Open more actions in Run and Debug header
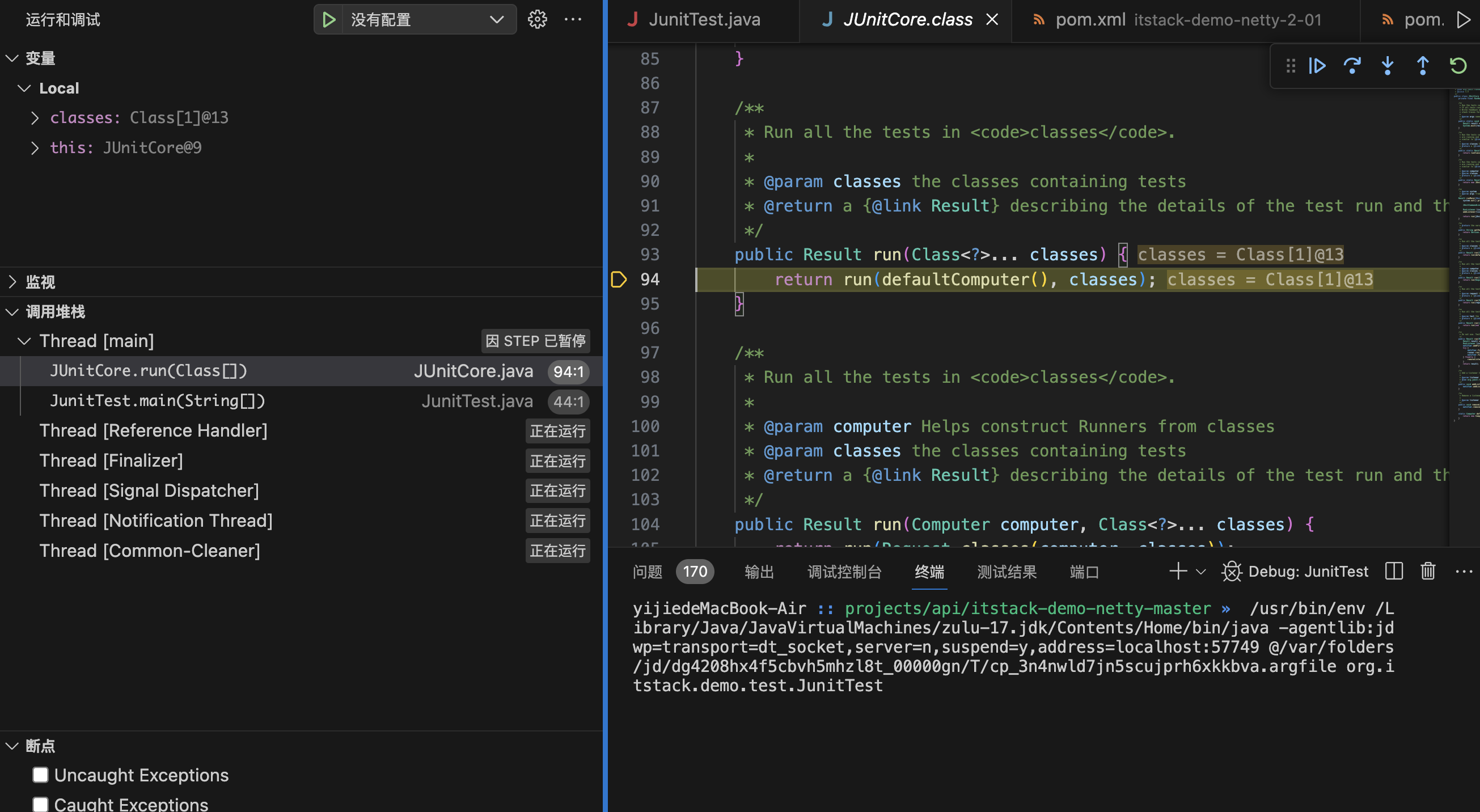1480x812 pixels. (x=573, y=20)
